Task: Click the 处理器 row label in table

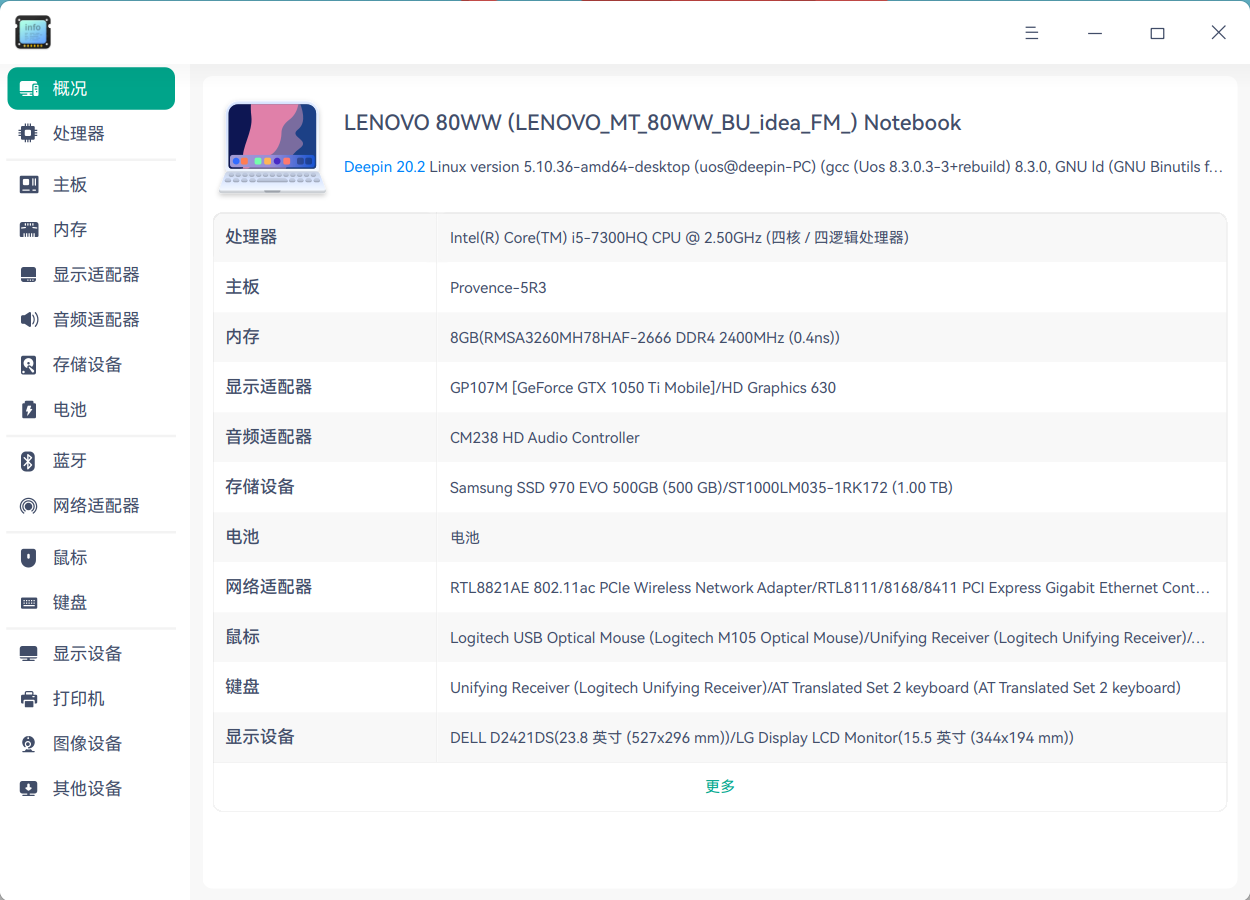Action: coord(251,237)
